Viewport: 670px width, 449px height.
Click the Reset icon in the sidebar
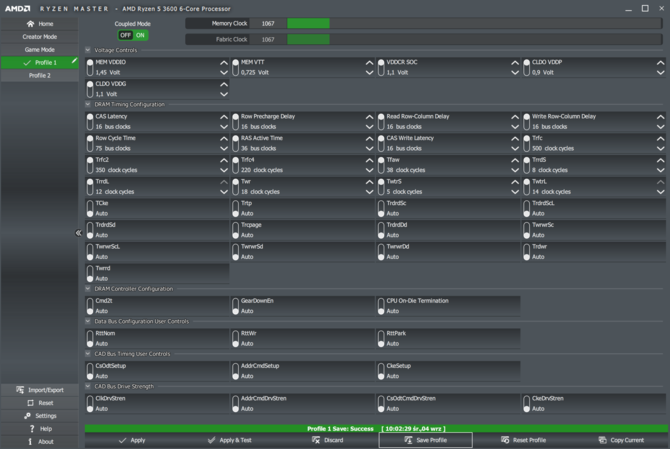click(x=30, y=403)
